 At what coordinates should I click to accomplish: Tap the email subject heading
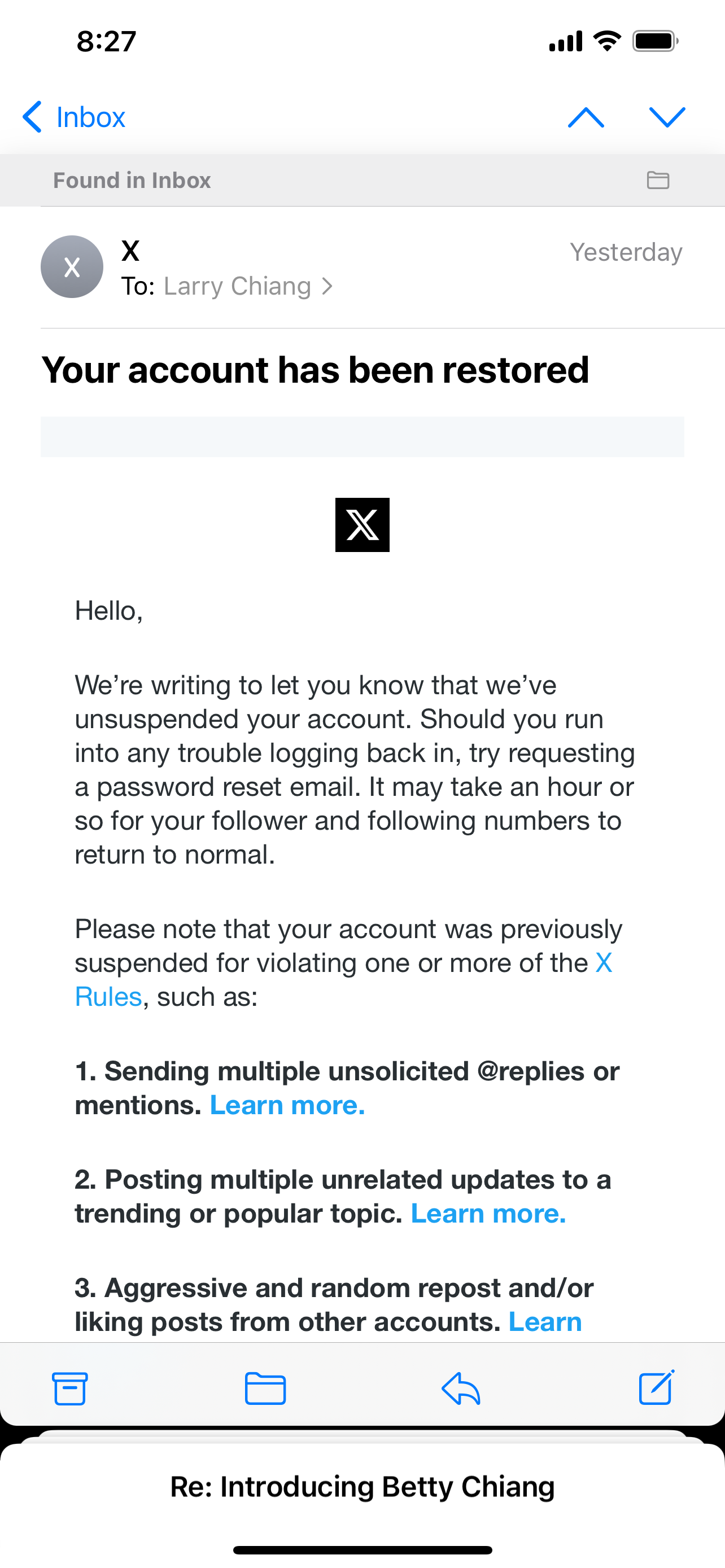[x=315, y=370]
